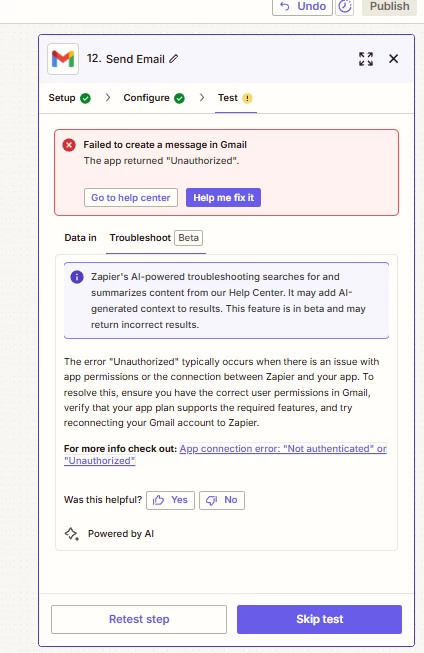Image resolution: width=424 pixels, height=653 pixels.
Task: Vote No thumbs down for helpfulness
Action: point(222,500)
